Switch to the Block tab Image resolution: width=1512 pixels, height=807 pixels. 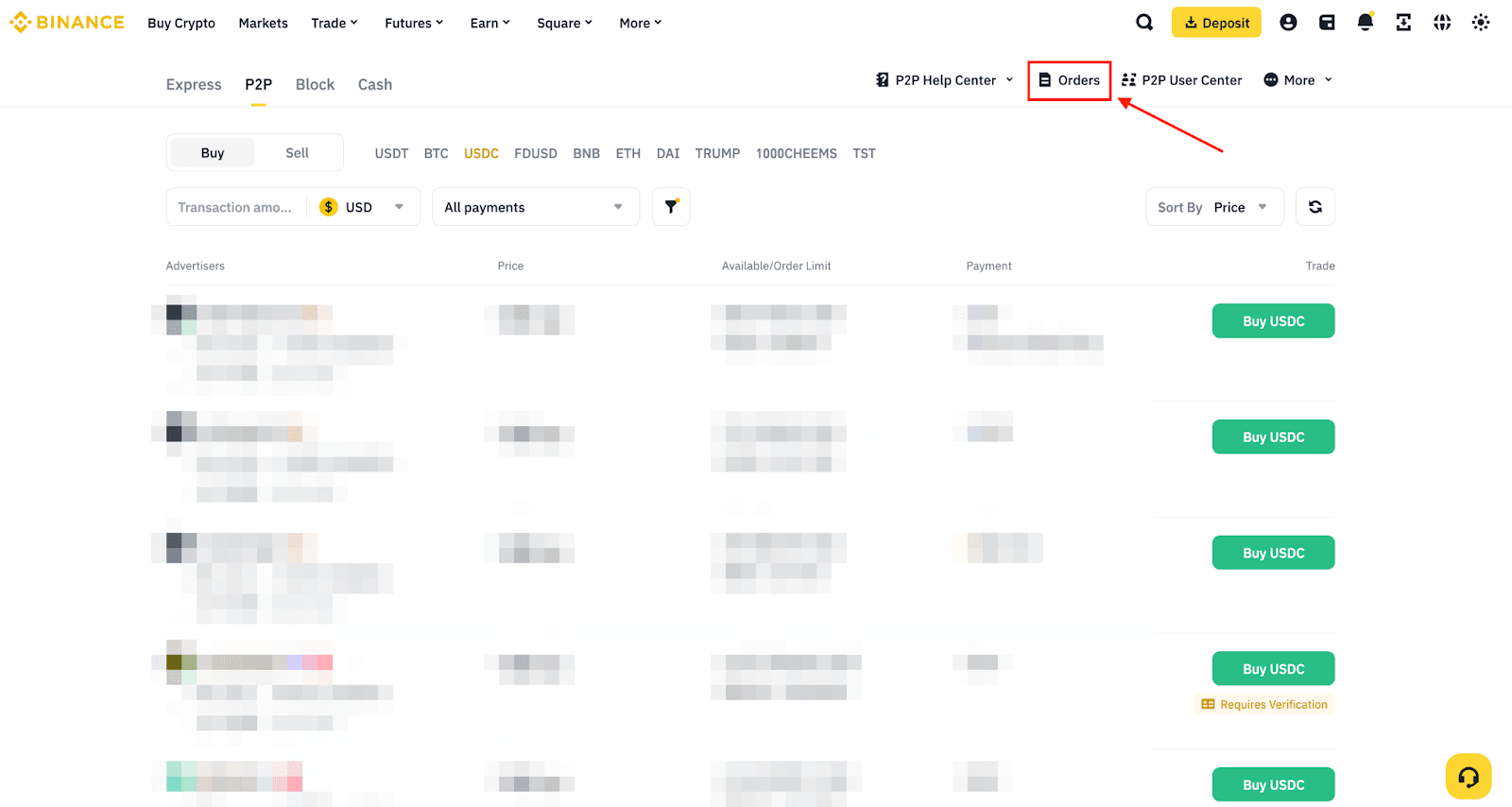pos(315,84)
